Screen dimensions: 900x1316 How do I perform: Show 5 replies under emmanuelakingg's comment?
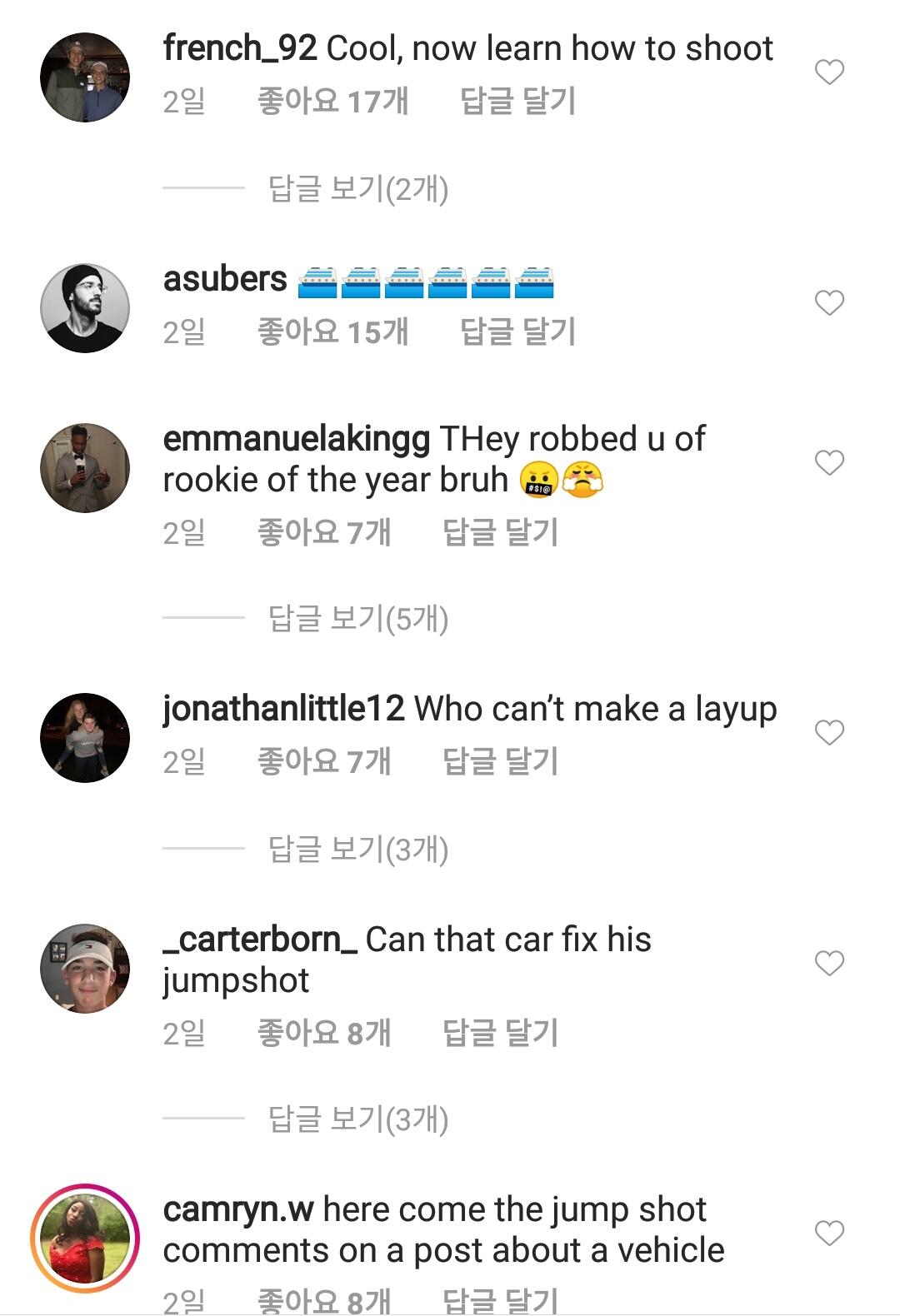click(358, 619)
